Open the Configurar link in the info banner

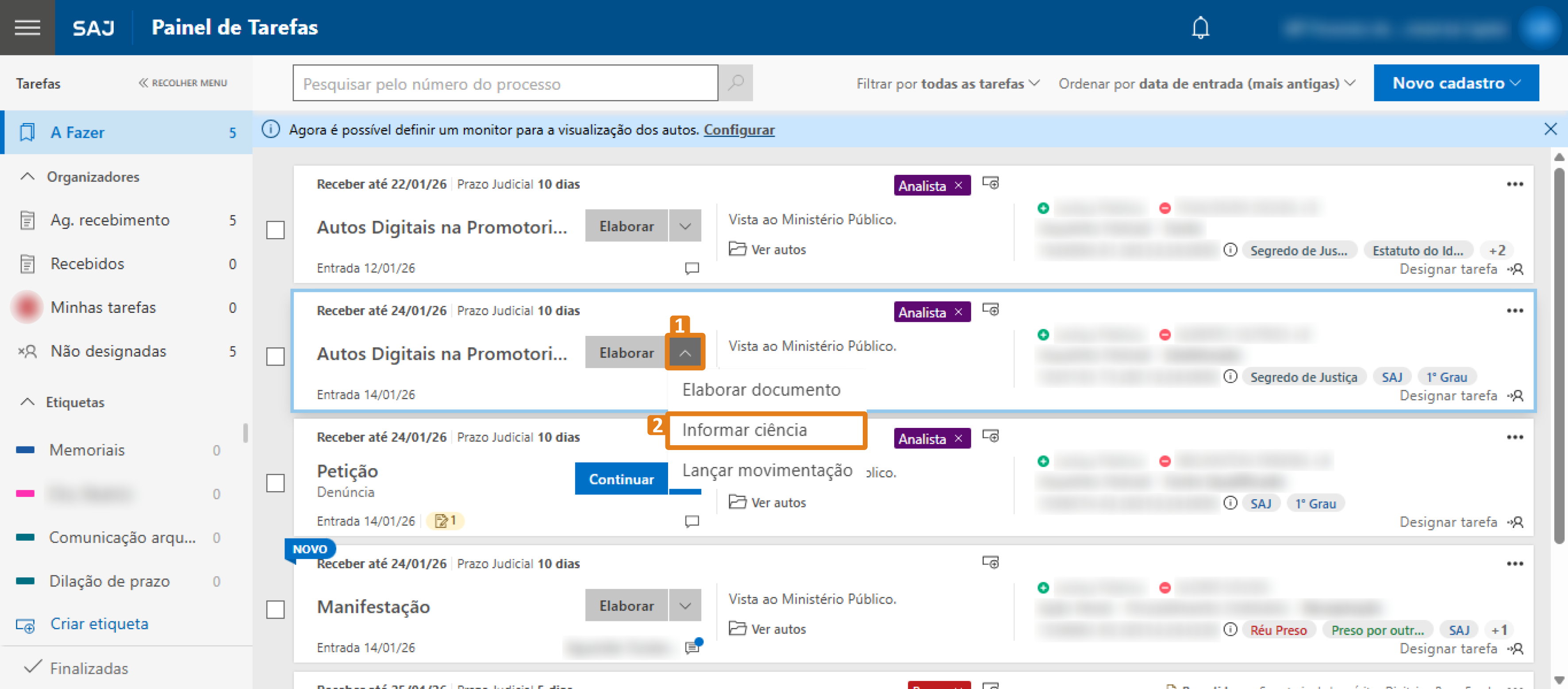(739, 130)
